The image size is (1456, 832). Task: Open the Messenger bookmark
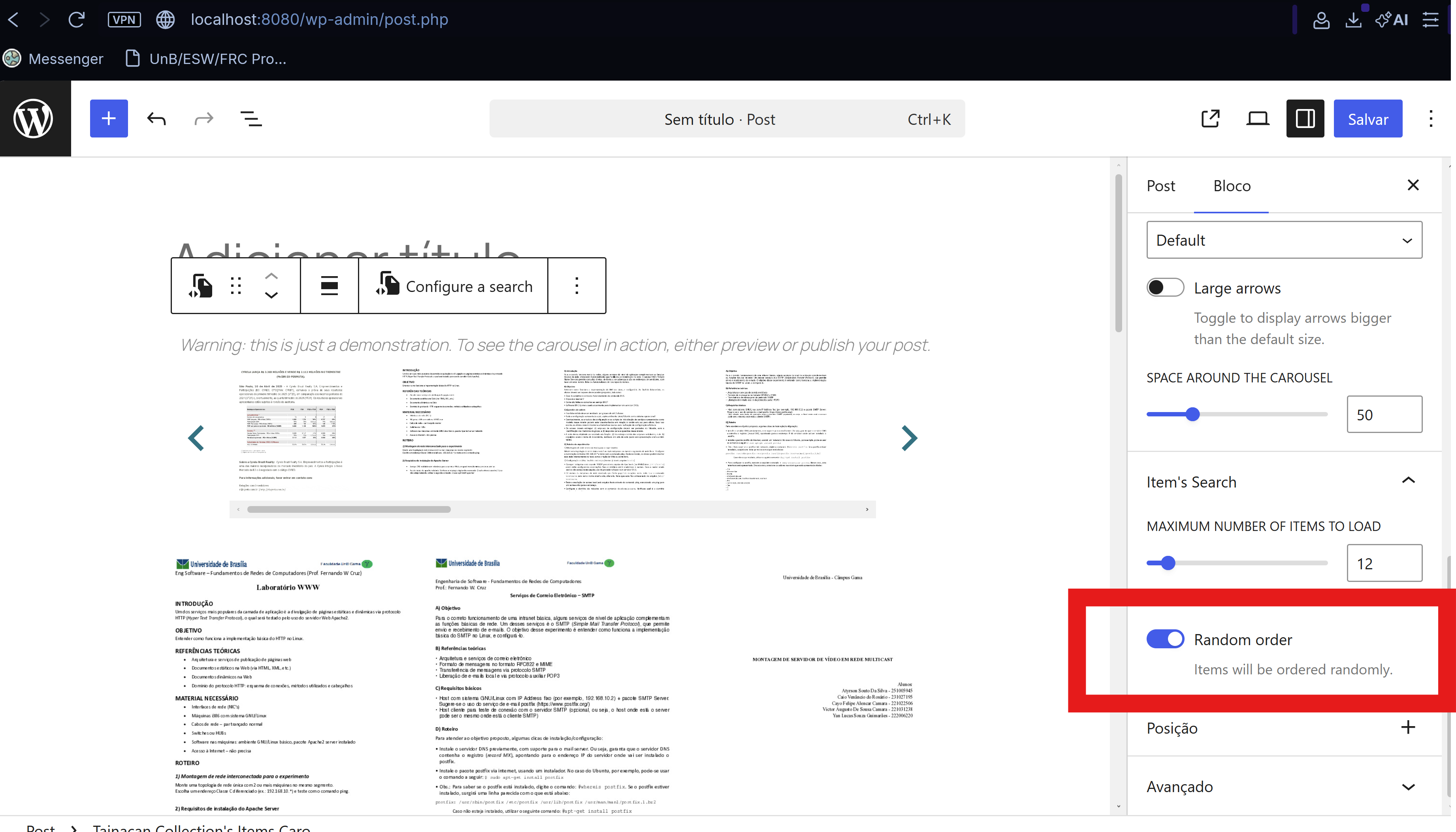pos(53,58)
